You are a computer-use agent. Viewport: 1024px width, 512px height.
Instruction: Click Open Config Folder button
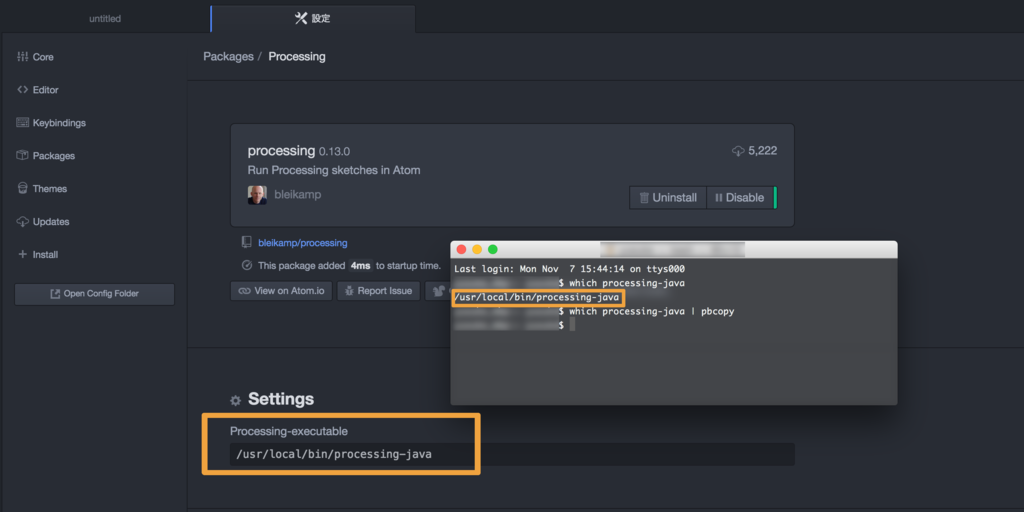point(95,294)
